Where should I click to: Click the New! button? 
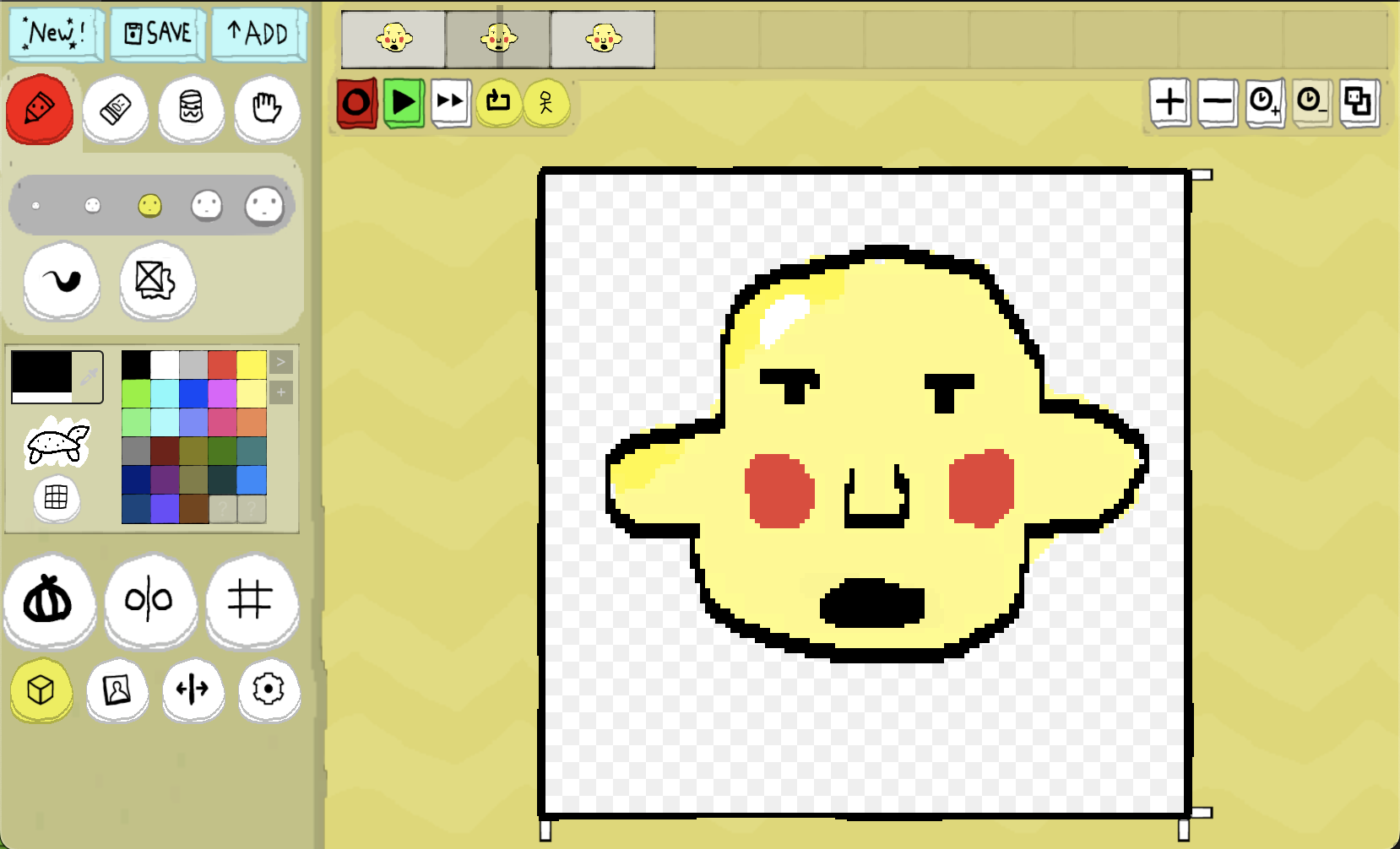coord(53,34)
